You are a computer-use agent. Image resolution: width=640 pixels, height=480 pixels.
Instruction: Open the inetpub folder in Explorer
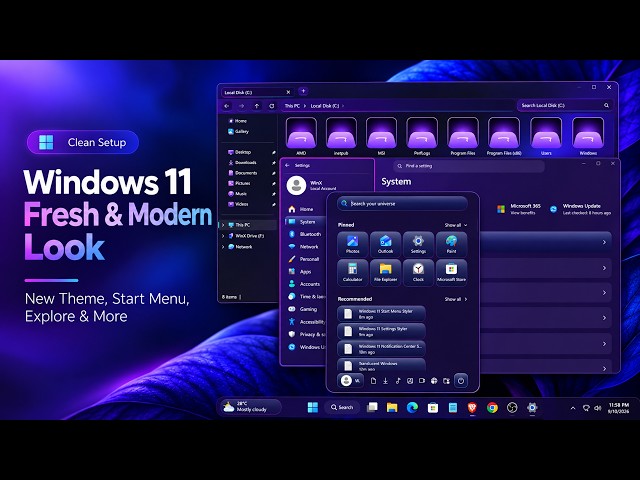pos(341,136)
